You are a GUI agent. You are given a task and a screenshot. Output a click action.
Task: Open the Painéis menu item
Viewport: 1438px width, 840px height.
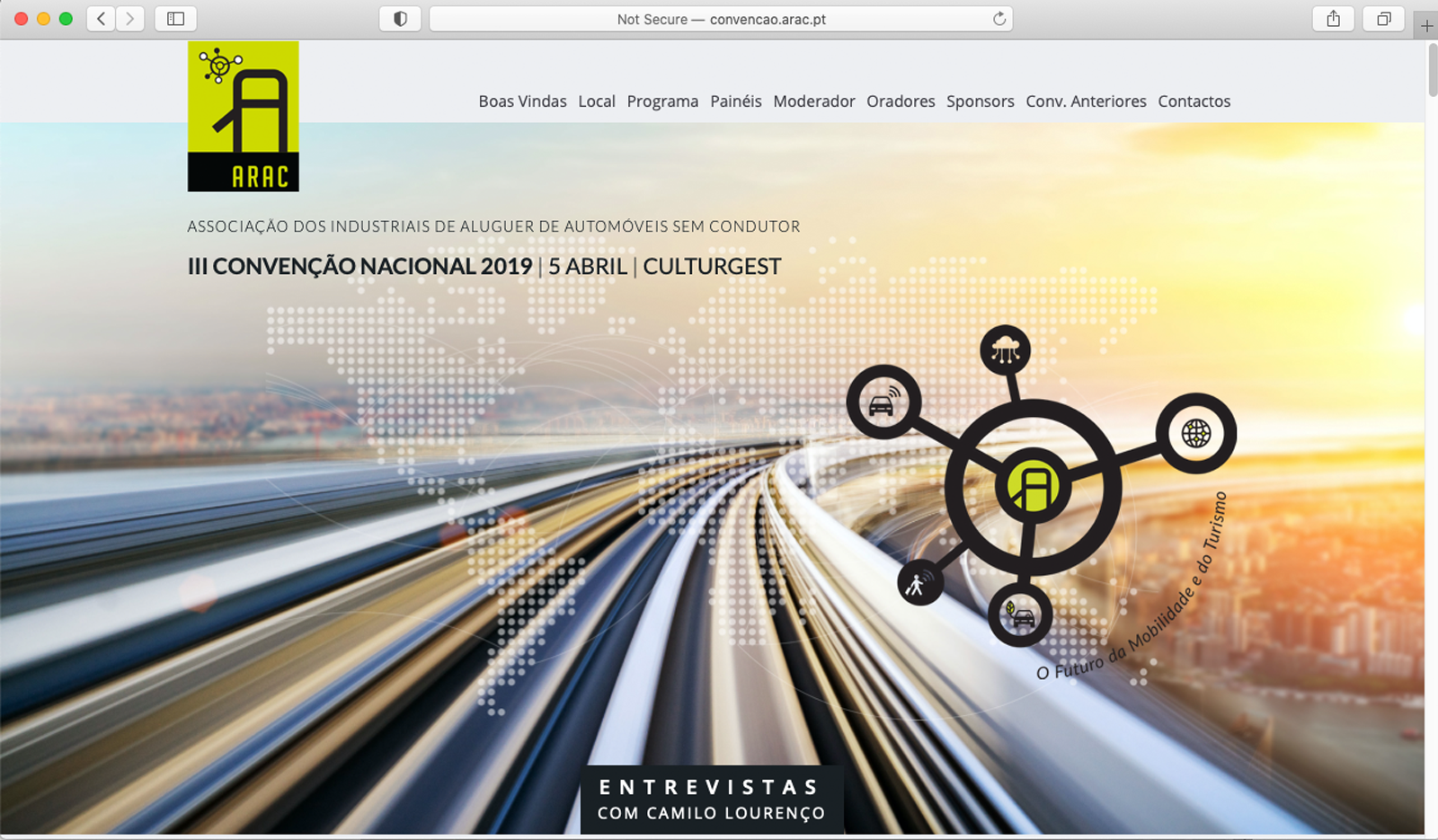[x=736, y=102]
